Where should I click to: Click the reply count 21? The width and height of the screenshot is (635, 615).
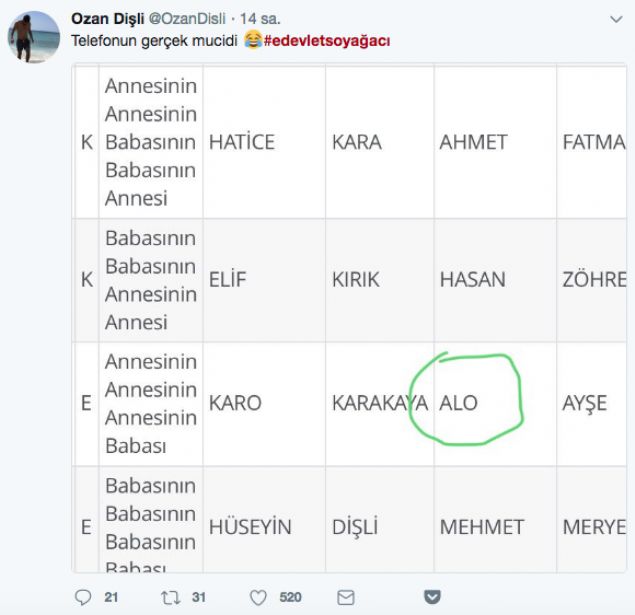coord(111,597)
